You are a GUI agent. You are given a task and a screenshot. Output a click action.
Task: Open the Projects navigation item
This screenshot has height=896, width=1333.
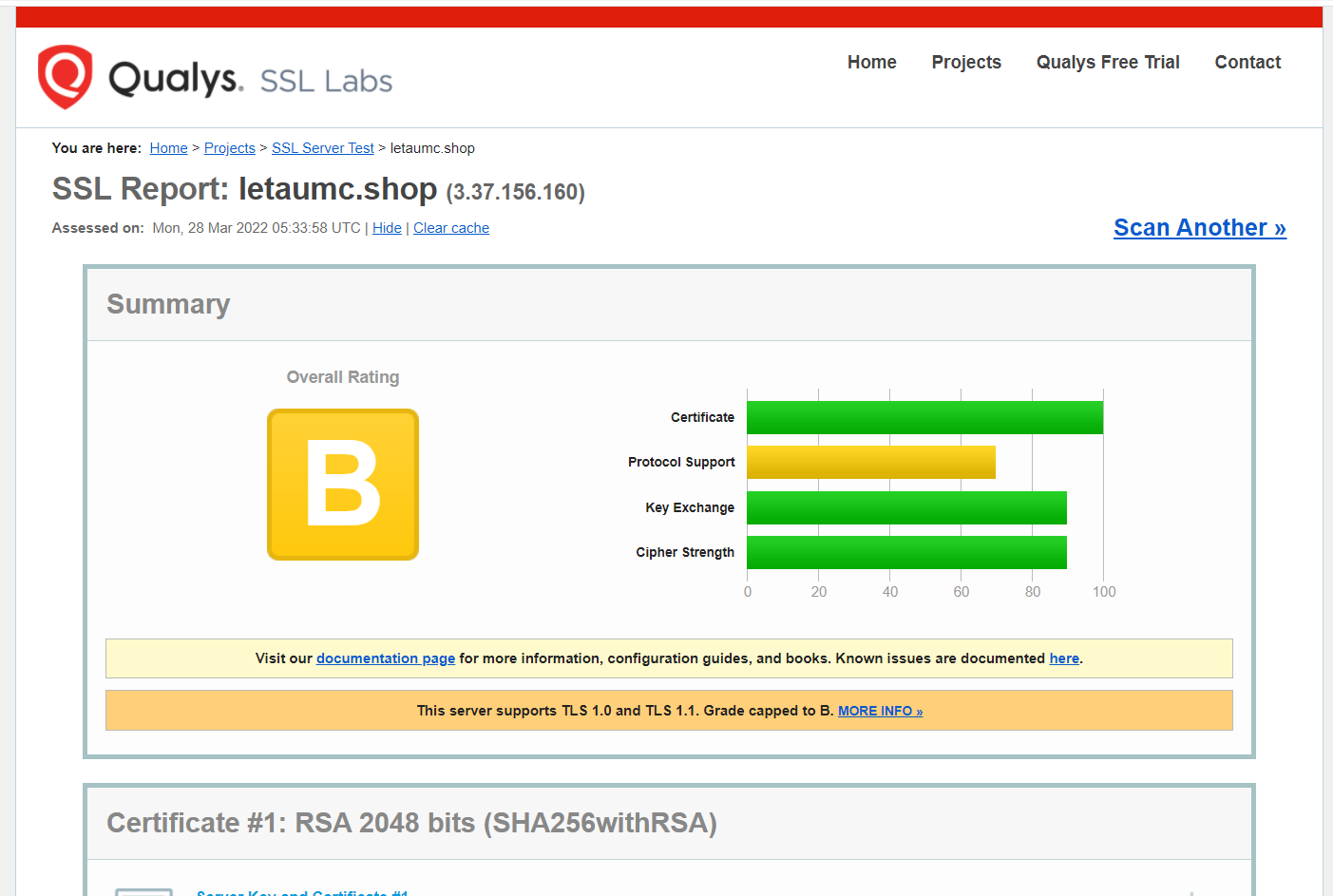point(966,62)
